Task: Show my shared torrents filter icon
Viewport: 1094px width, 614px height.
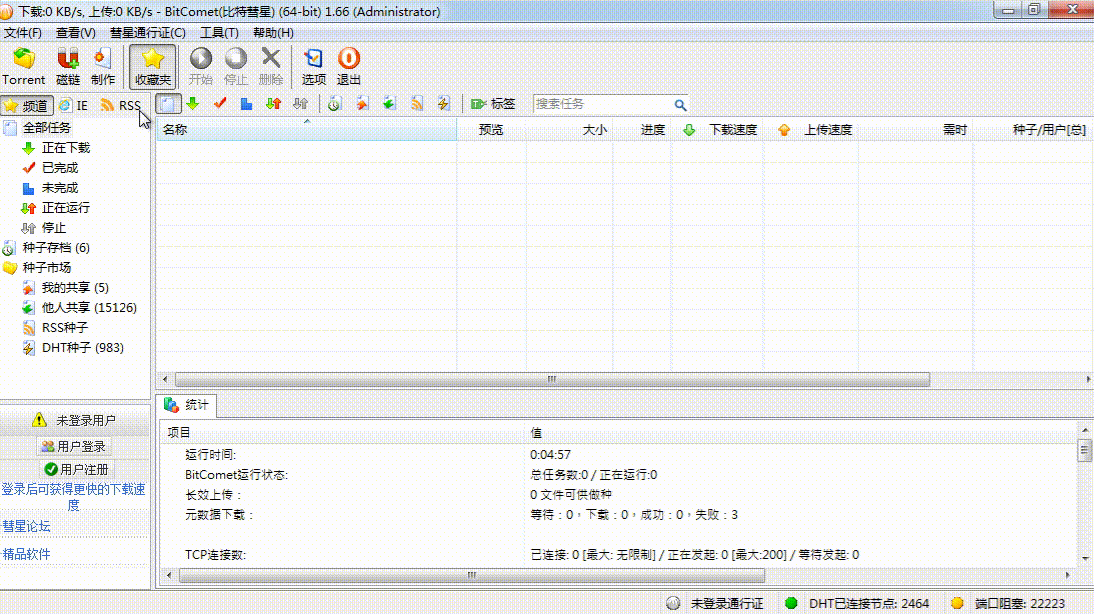Action: [x=362, y=104]
